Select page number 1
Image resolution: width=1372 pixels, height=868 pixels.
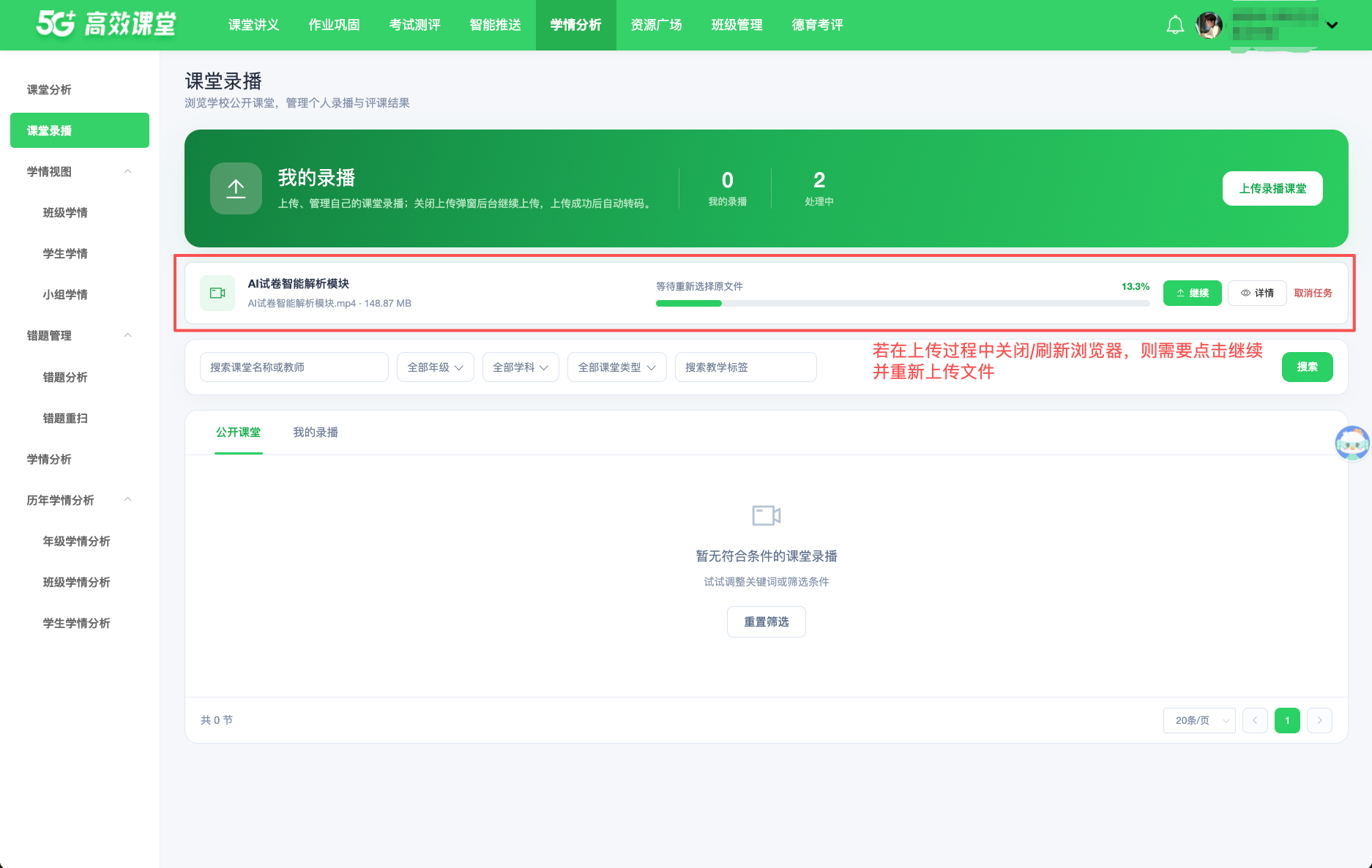[1287, 720]
